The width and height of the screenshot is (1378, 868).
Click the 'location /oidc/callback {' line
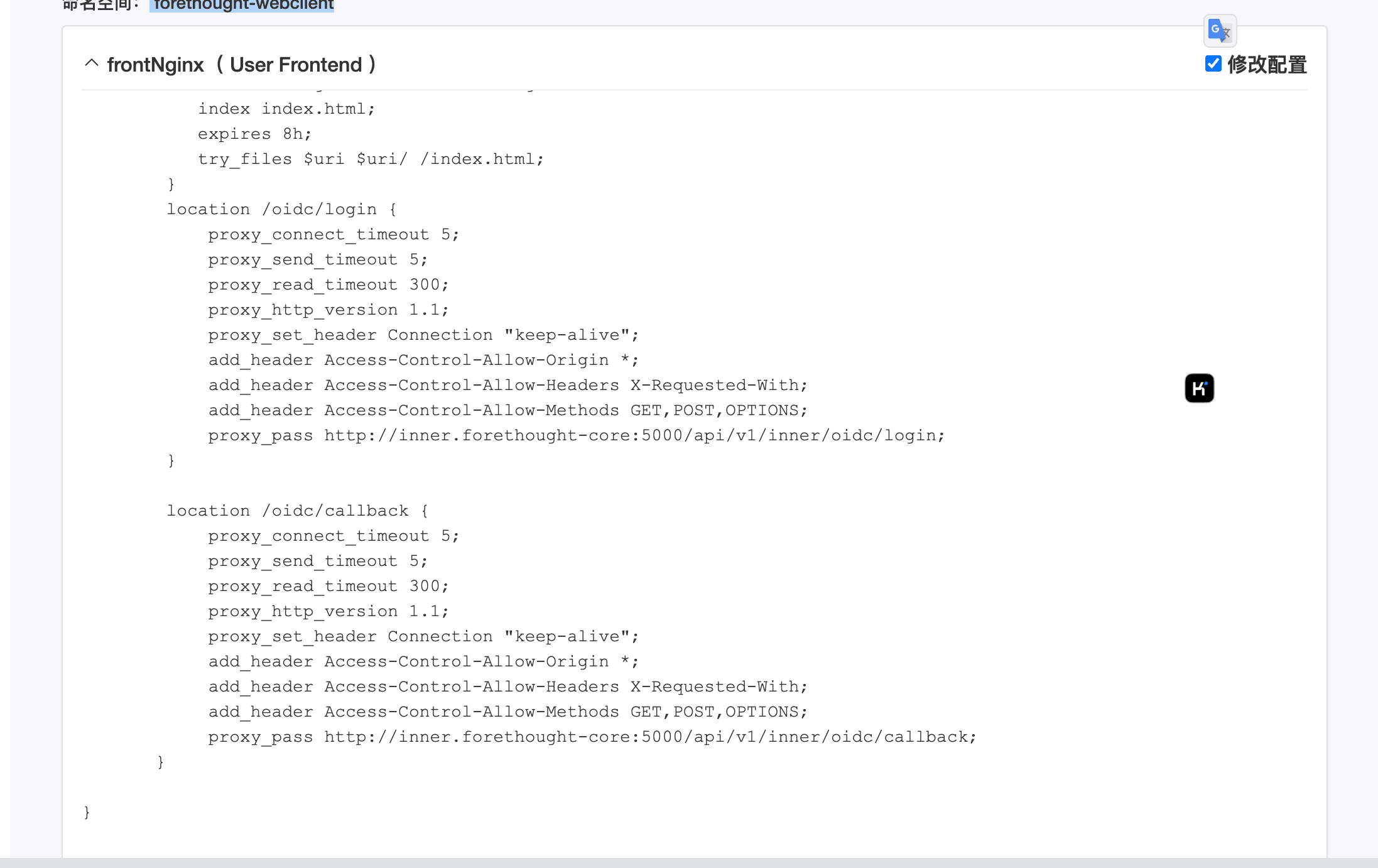[297, 511]
